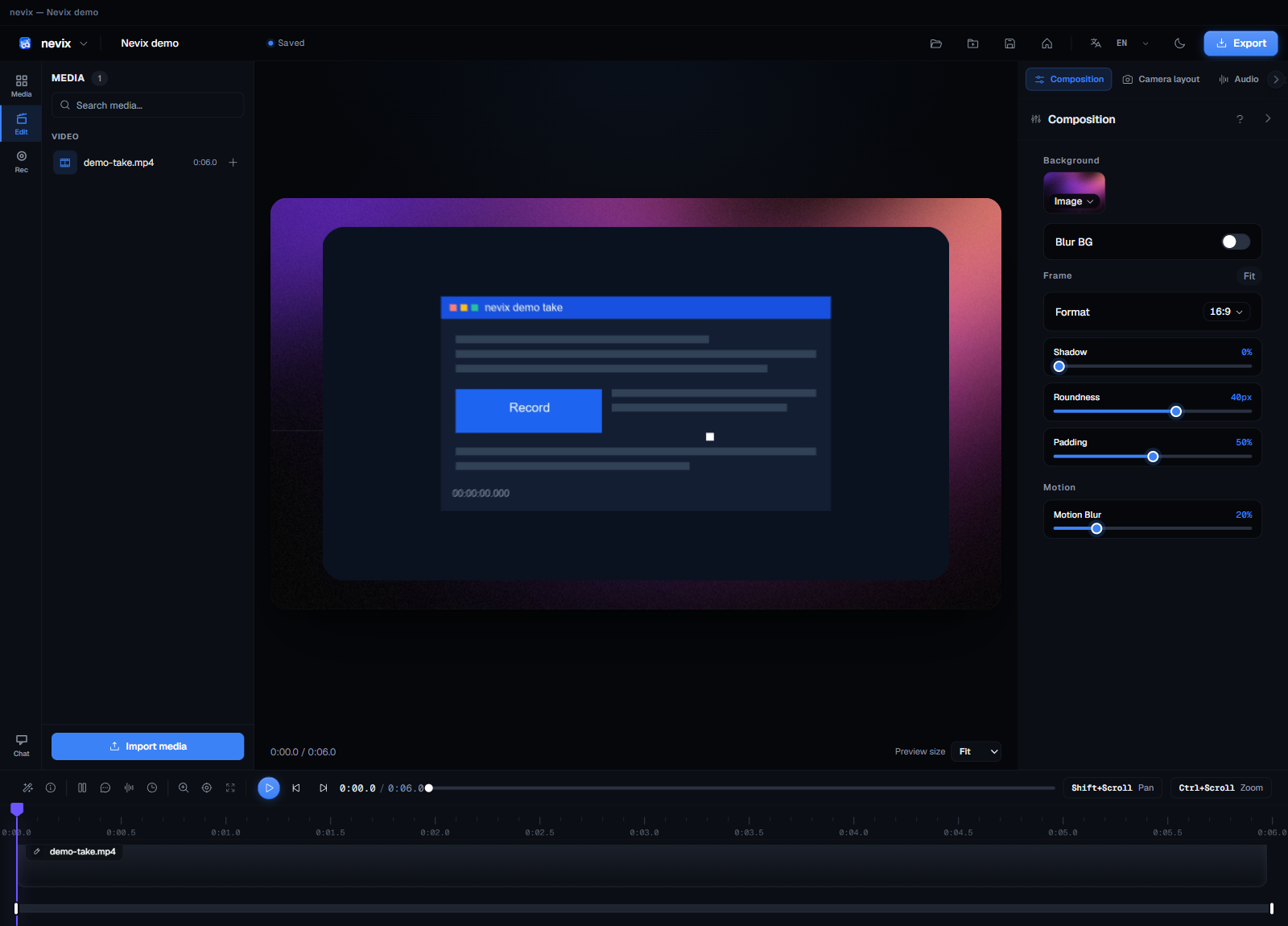Click the target focus icon in timeline

coord(207,788)
